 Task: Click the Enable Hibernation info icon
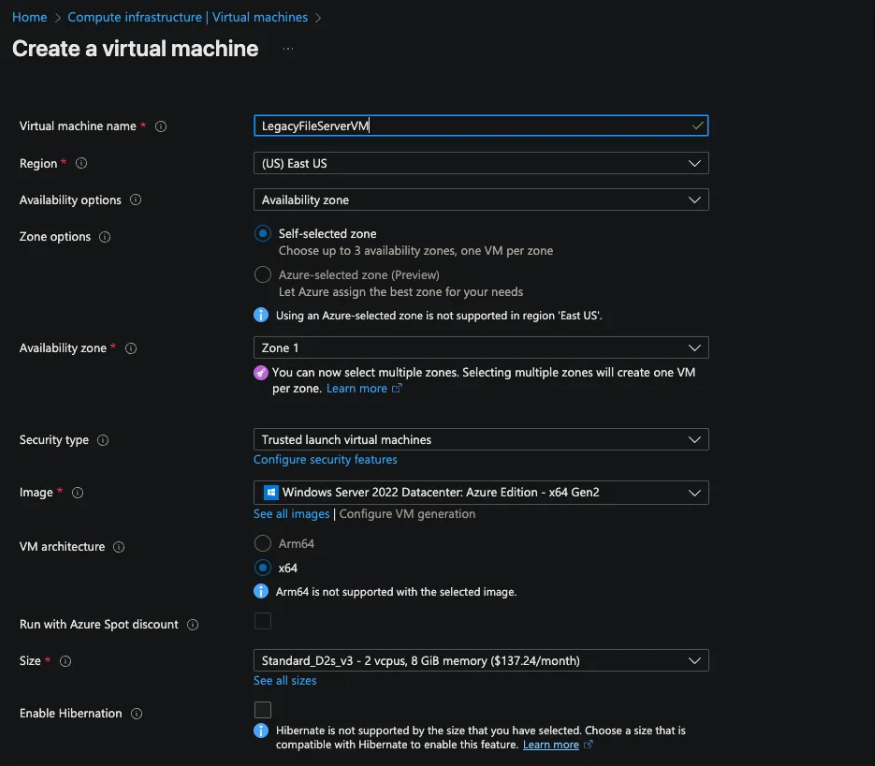point(136,713)
